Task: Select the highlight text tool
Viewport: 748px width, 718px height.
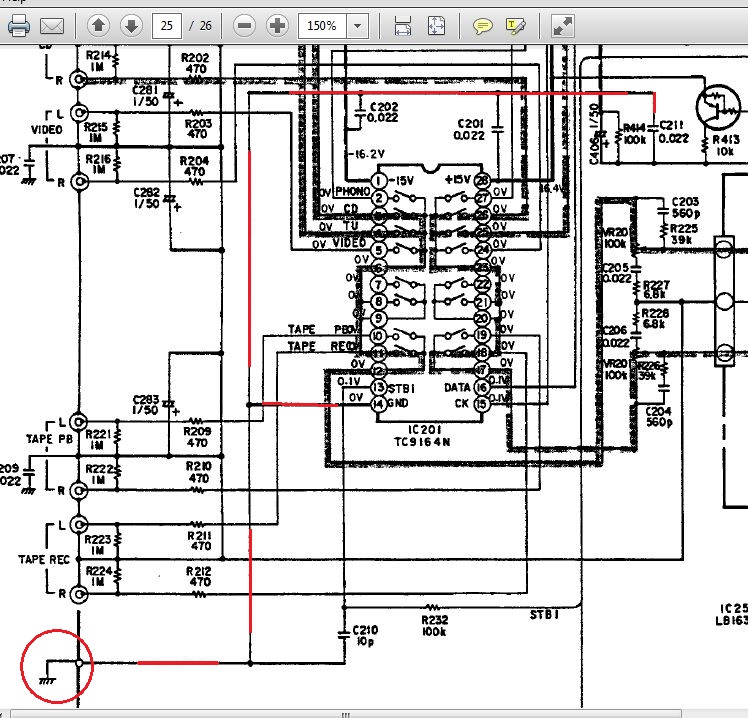Action: click(x=516, y=26)
